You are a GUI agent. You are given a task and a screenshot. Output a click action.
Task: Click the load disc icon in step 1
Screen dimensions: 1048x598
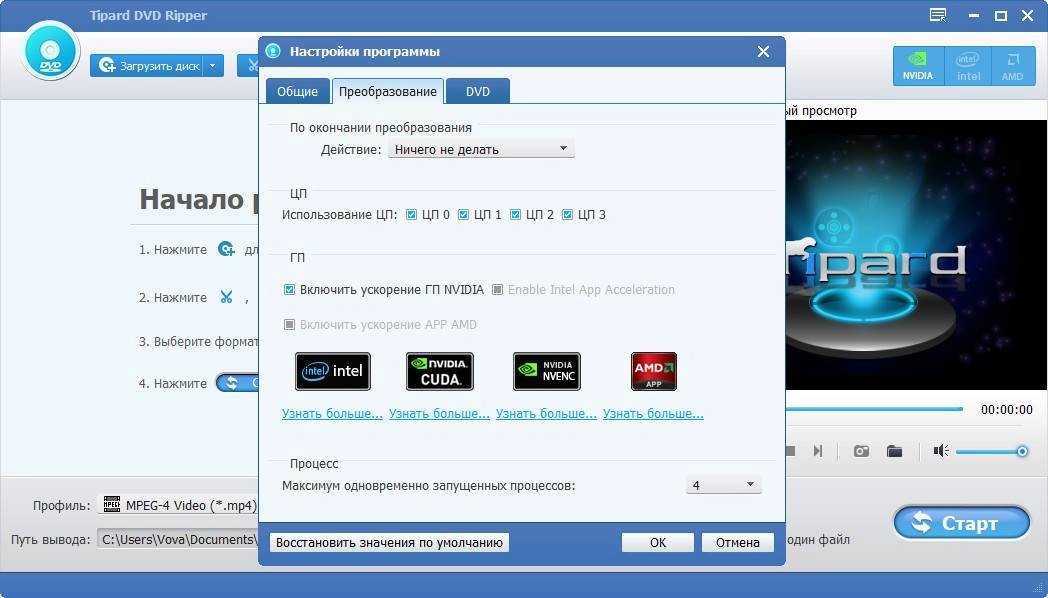click(x=227, y=249)
